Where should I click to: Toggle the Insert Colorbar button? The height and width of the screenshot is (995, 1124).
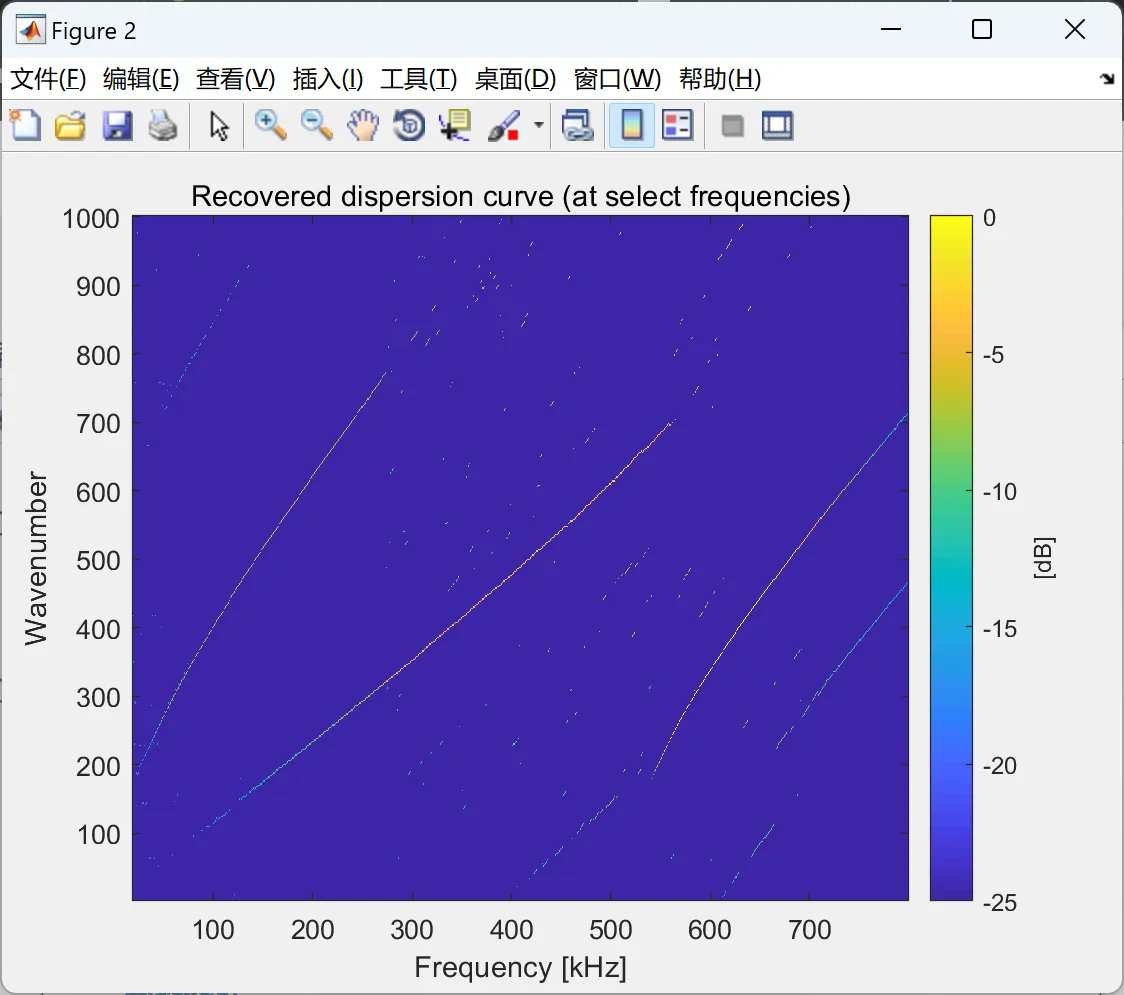tap(632, 125)
